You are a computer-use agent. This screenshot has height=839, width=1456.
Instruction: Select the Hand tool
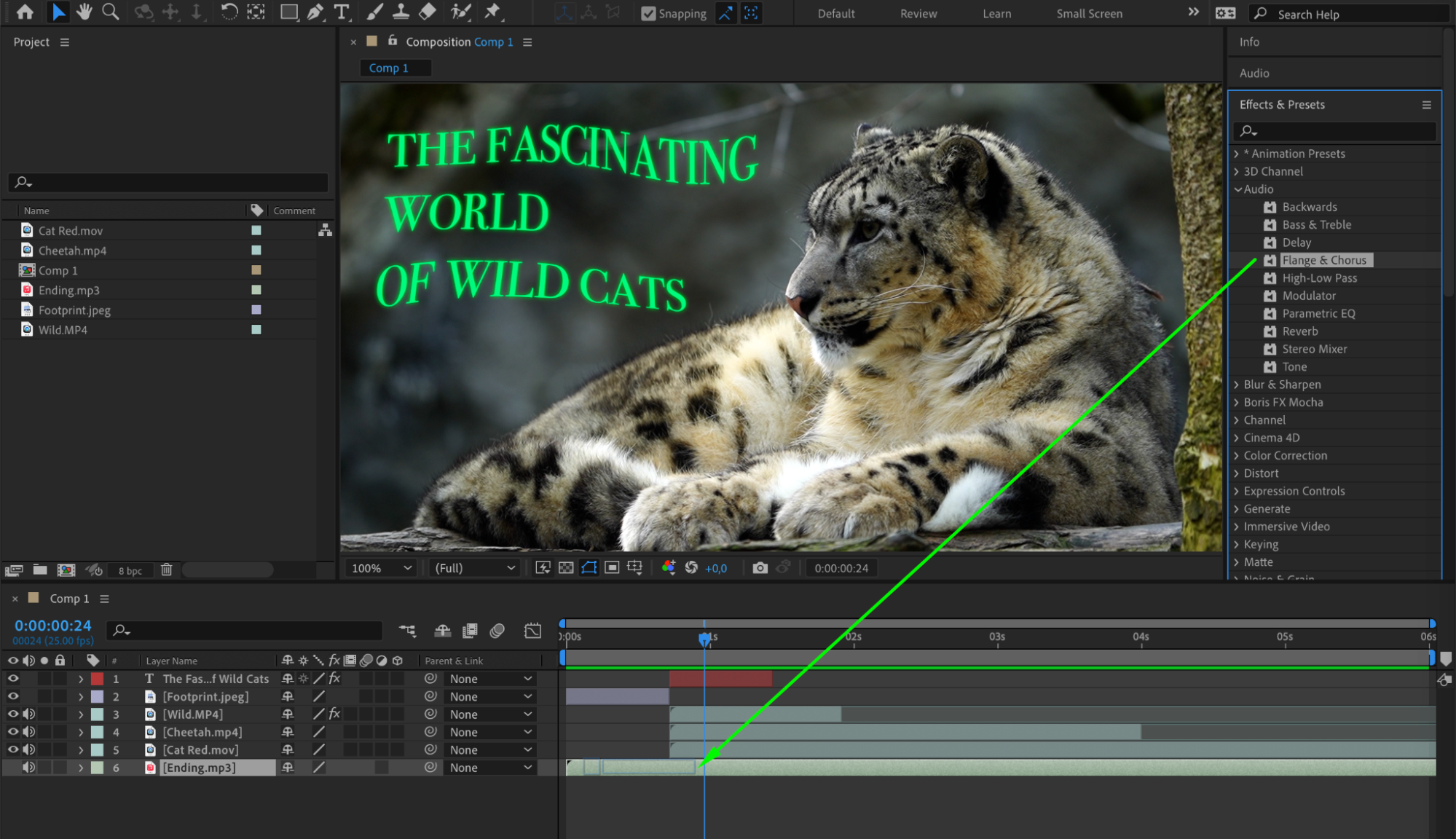[84, 12]
